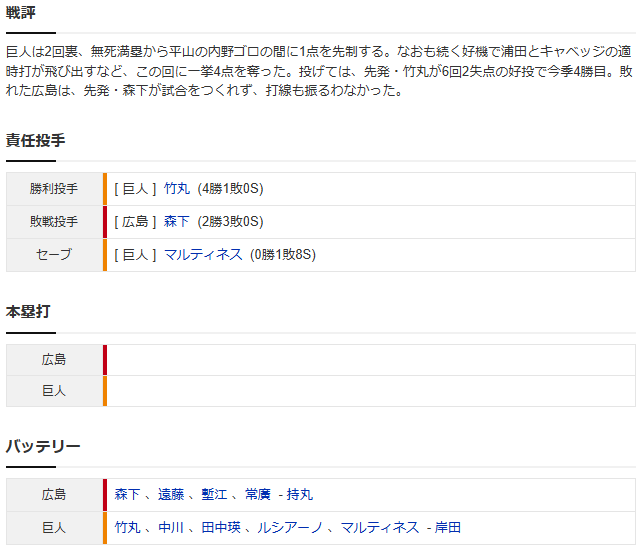Click the 戦評 section heading
640x549 pixels.
tap(20, 13)
